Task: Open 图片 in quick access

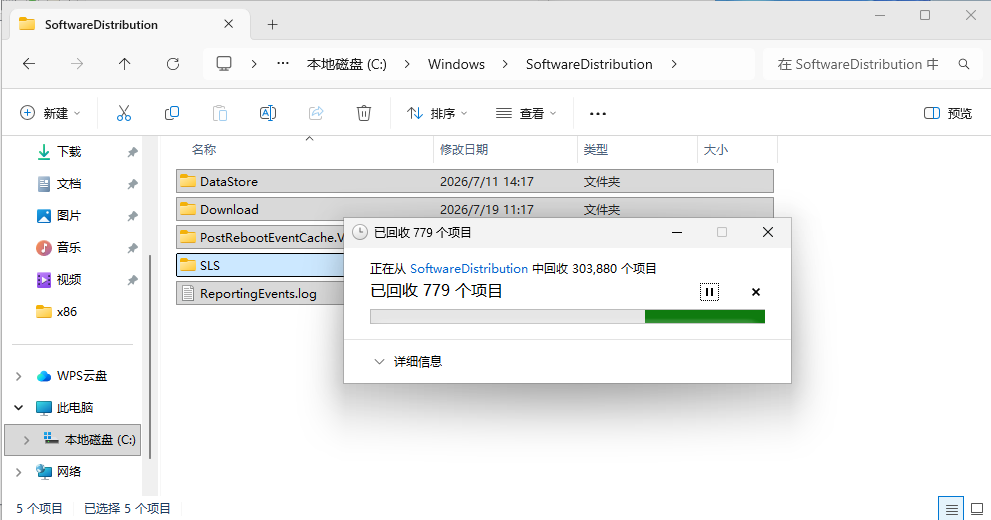Action: pyautogui.click(x=68, y=215)
